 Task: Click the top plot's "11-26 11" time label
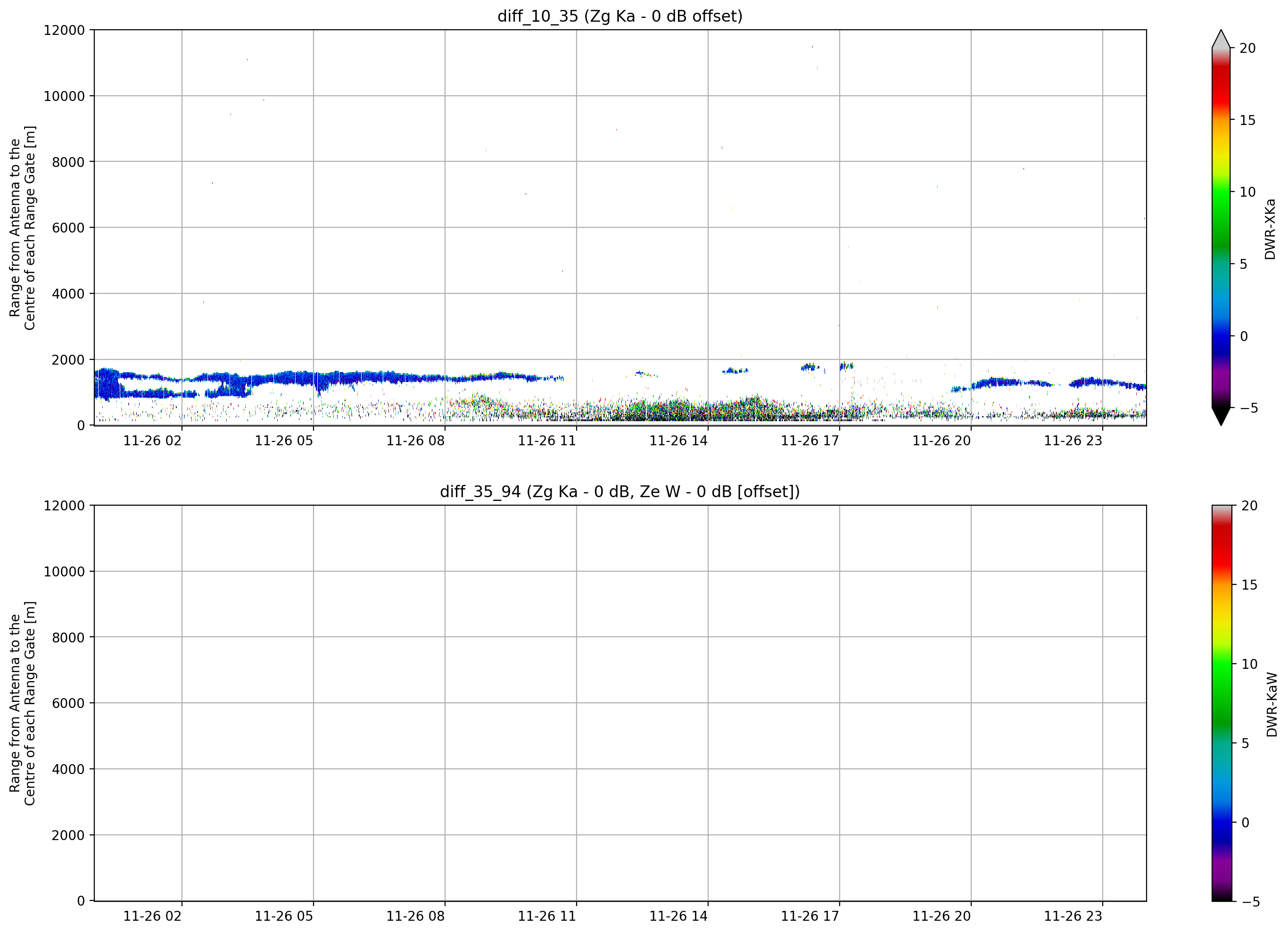click(547, 441)
